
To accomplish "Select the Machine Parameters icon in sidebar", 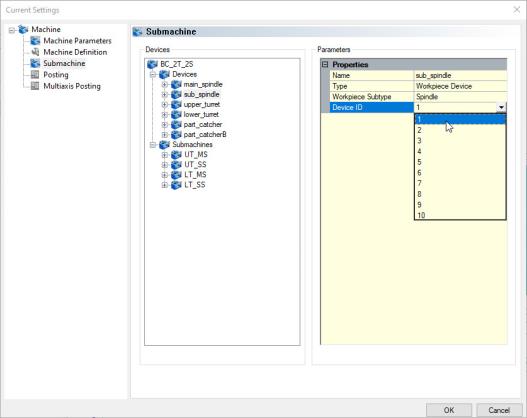I will tap(35, 41).
